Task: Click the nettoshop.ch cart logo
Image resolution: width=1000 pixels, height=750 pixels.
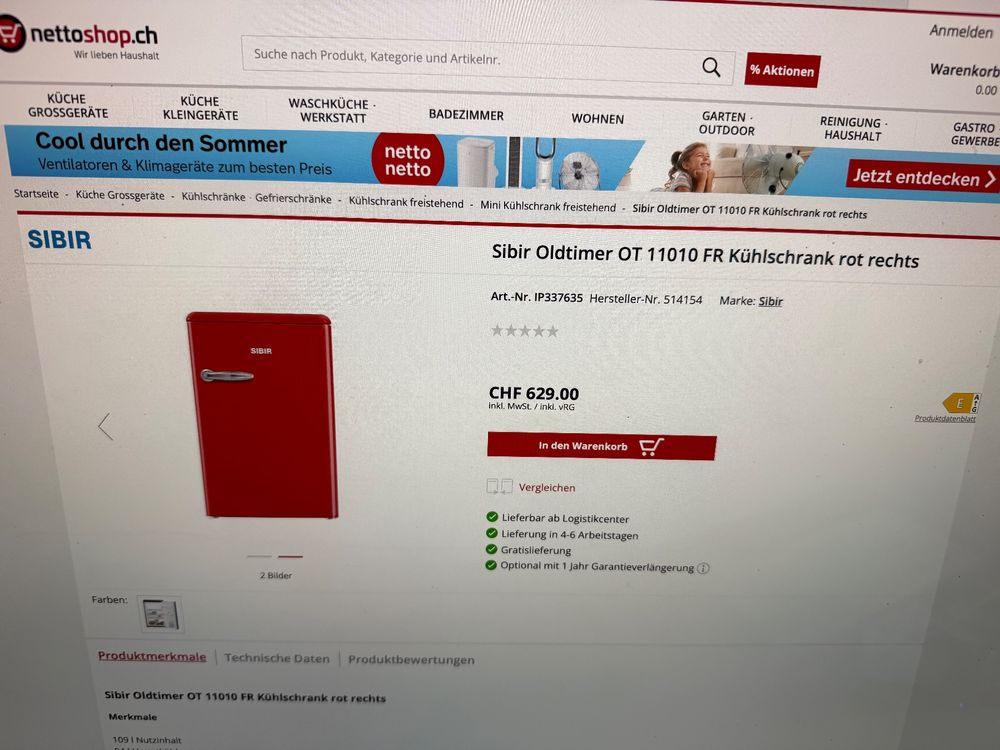Action: pos(11,33)
